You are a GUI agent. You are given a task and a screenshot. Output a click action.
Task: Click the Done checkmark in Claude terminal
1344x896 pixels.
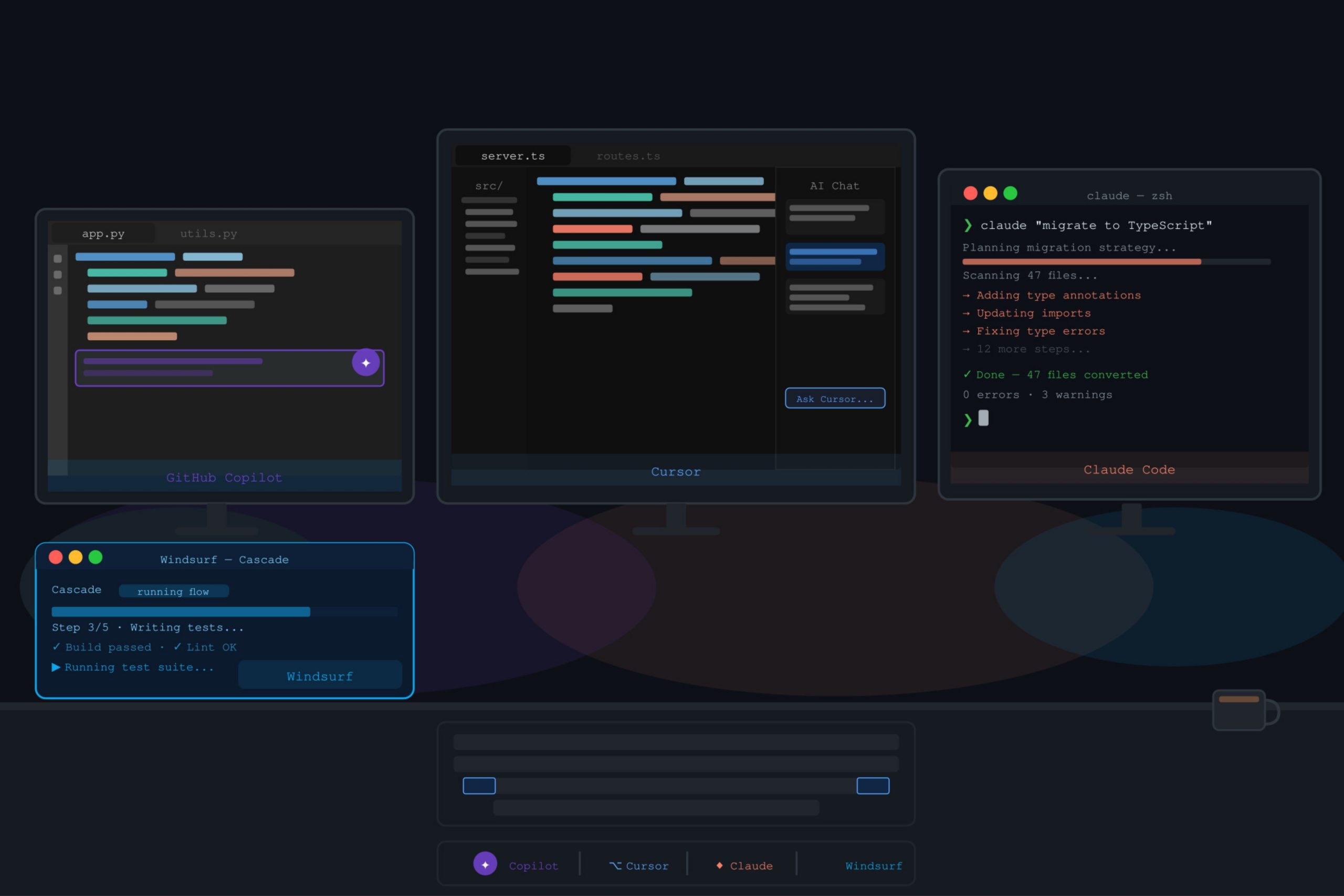(967, 374)
